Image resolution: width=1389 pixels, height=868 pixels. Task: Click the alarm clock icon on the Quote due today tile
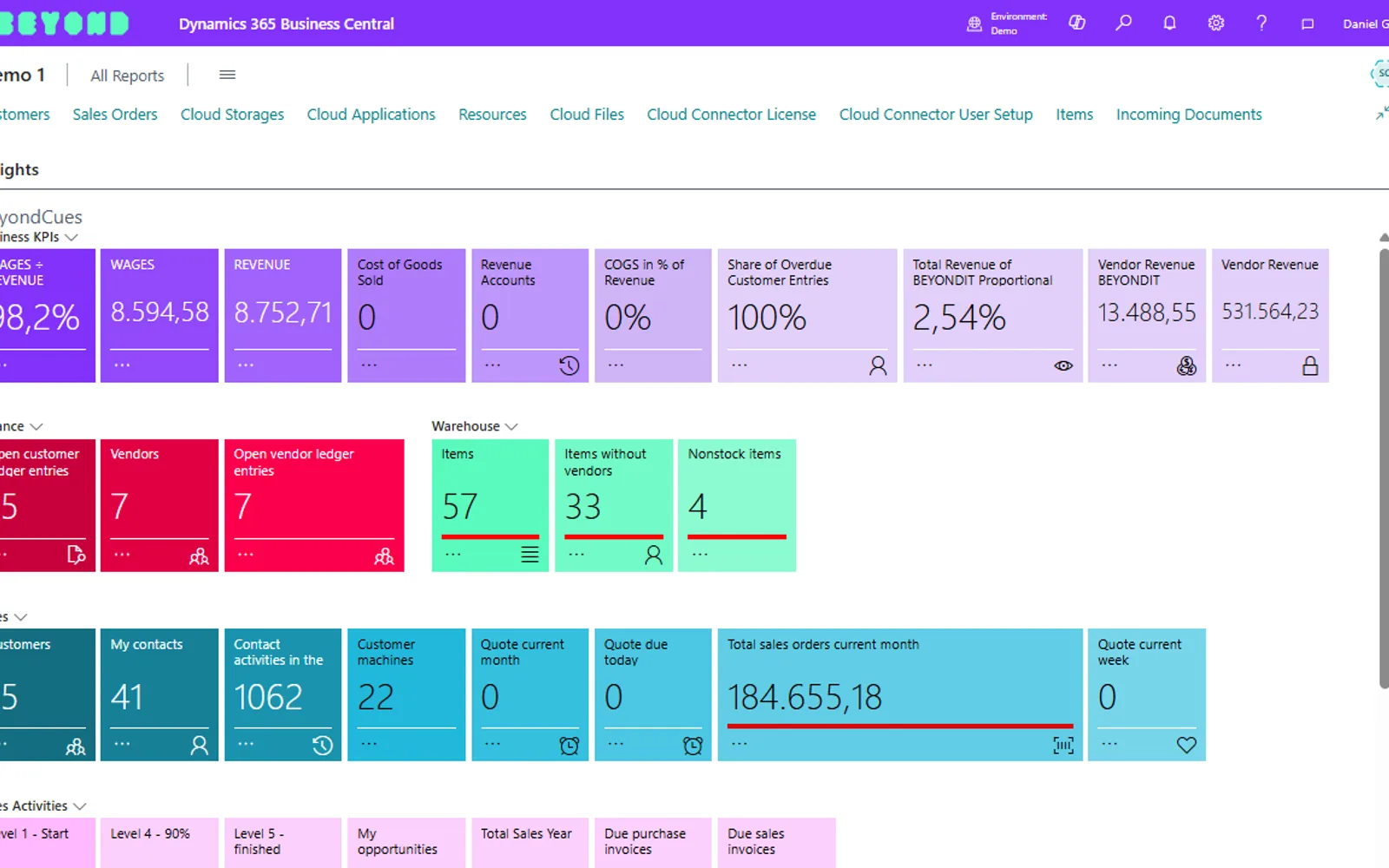coord(693,745)
